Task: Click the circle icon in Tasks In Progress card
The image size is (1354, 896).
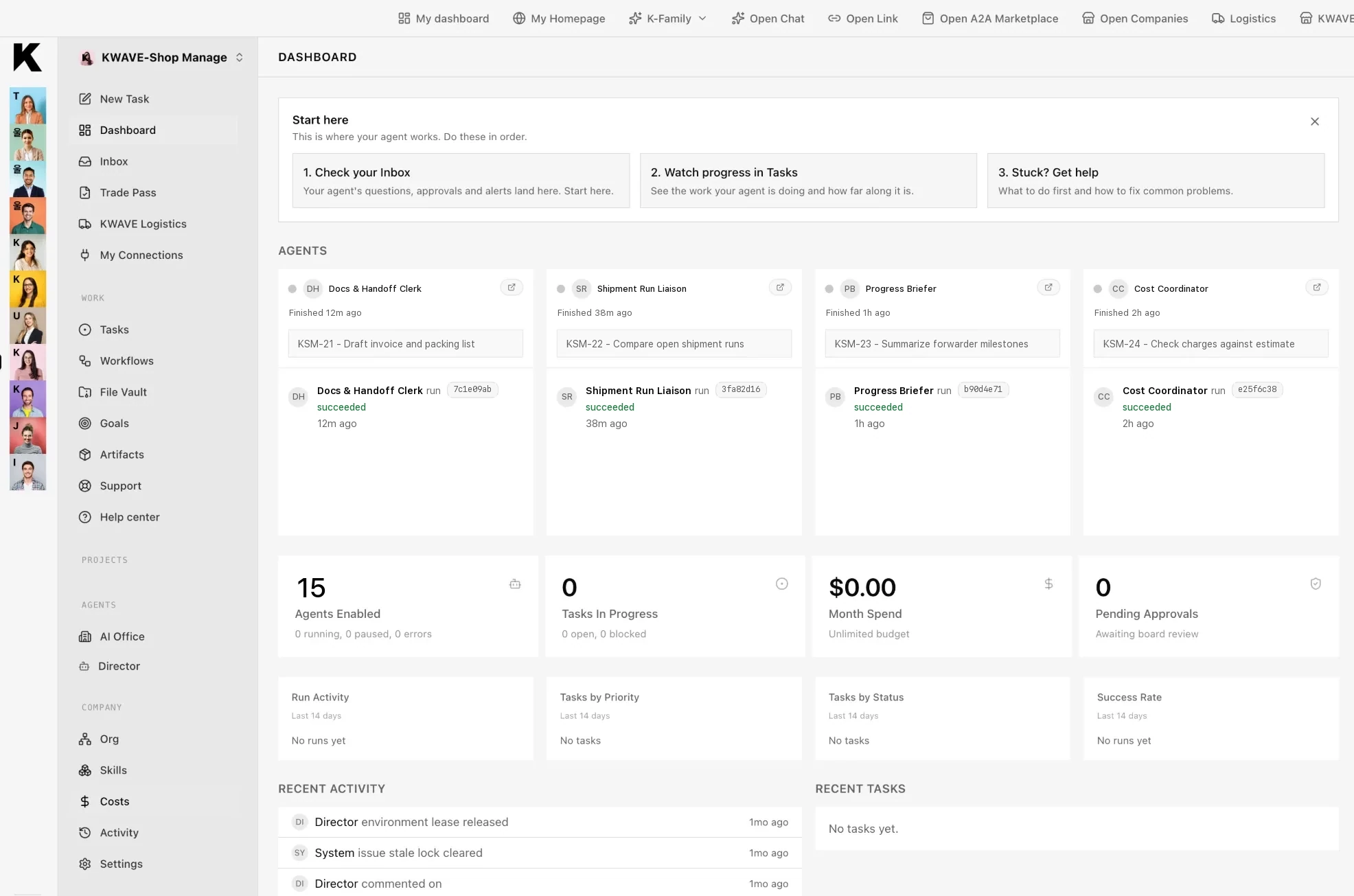Action: pyautogui.click(x=782, y=584)
